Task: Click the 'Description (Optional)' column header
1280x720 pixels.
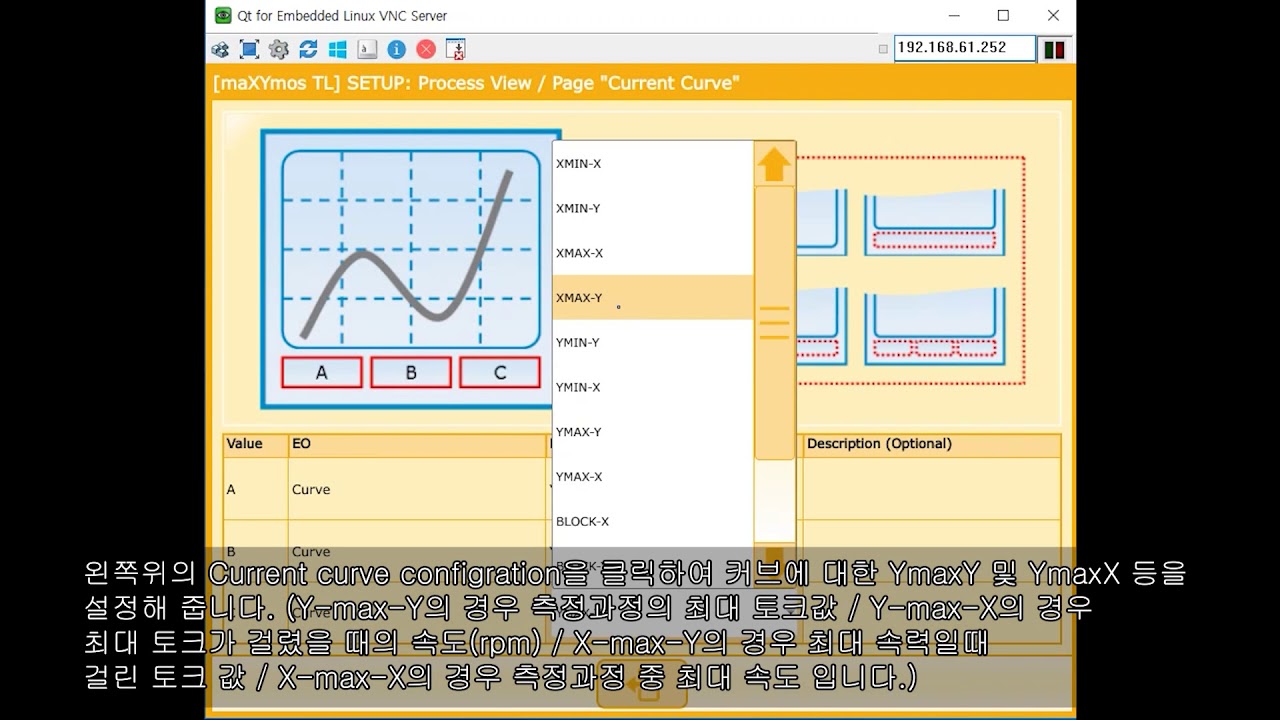Action: tap(932, 445)
